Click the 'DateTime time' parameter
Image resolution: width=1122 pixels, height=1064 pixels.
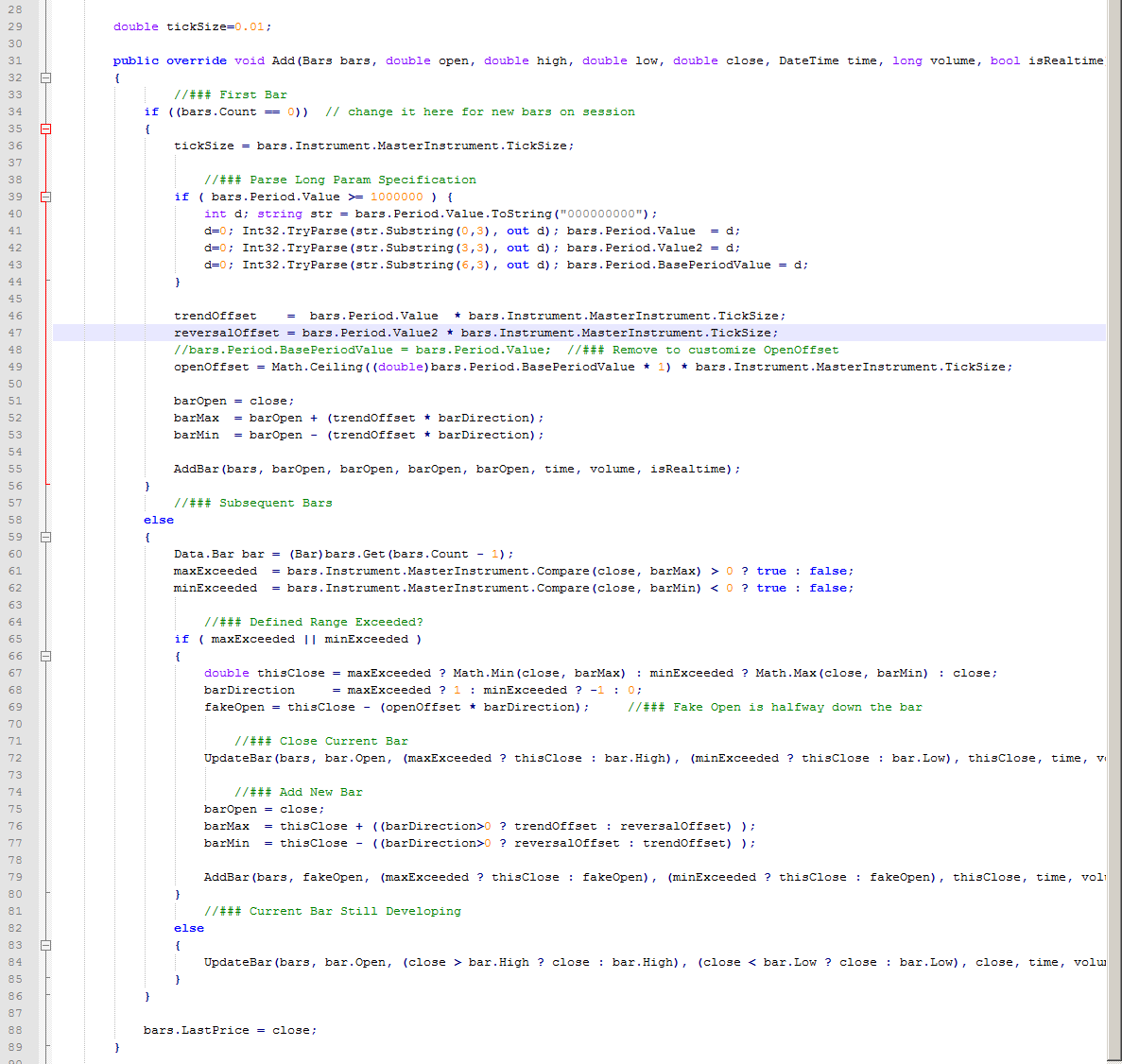[x=827, y=60]
